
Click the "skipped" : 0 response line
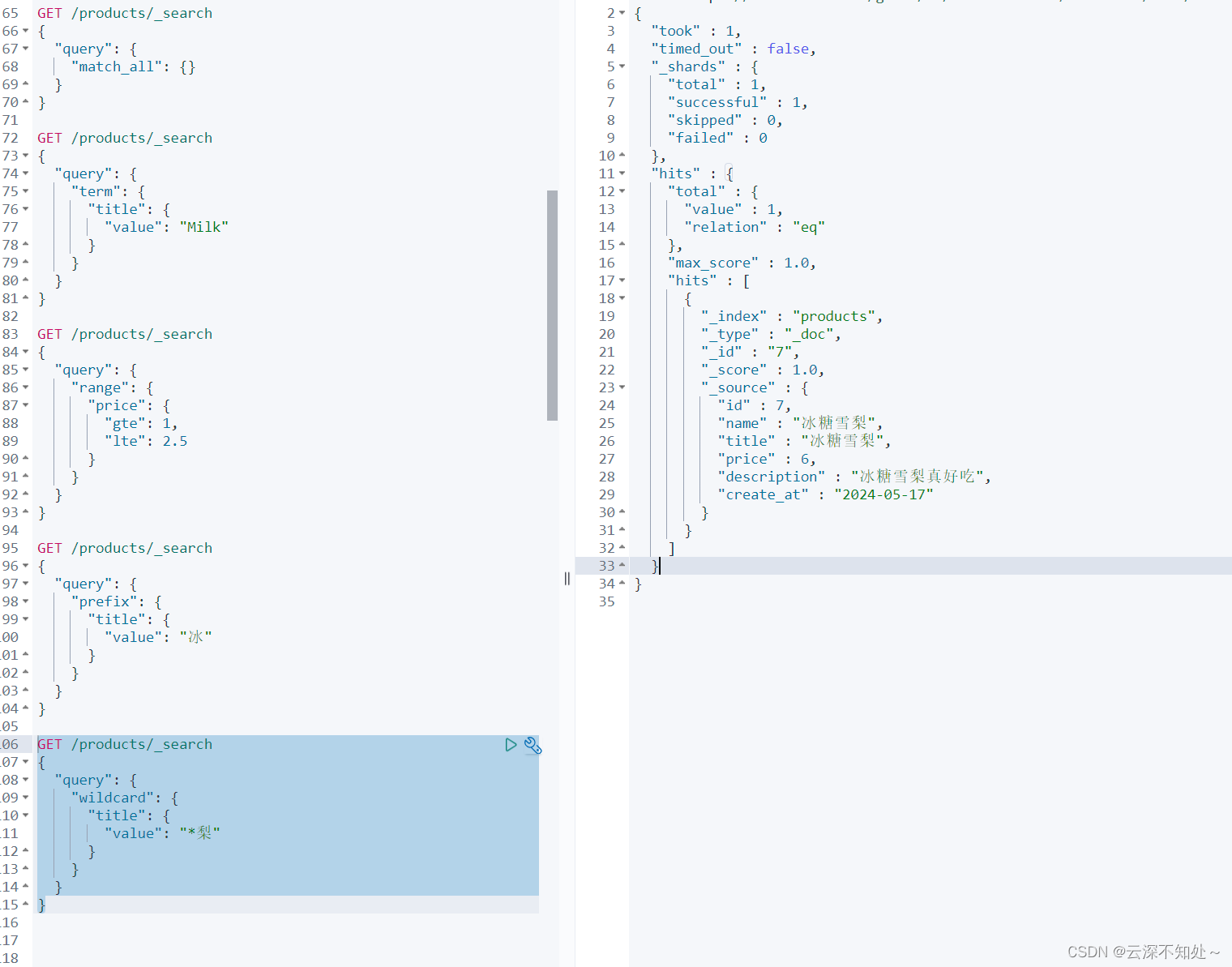[x=725, y=120]
